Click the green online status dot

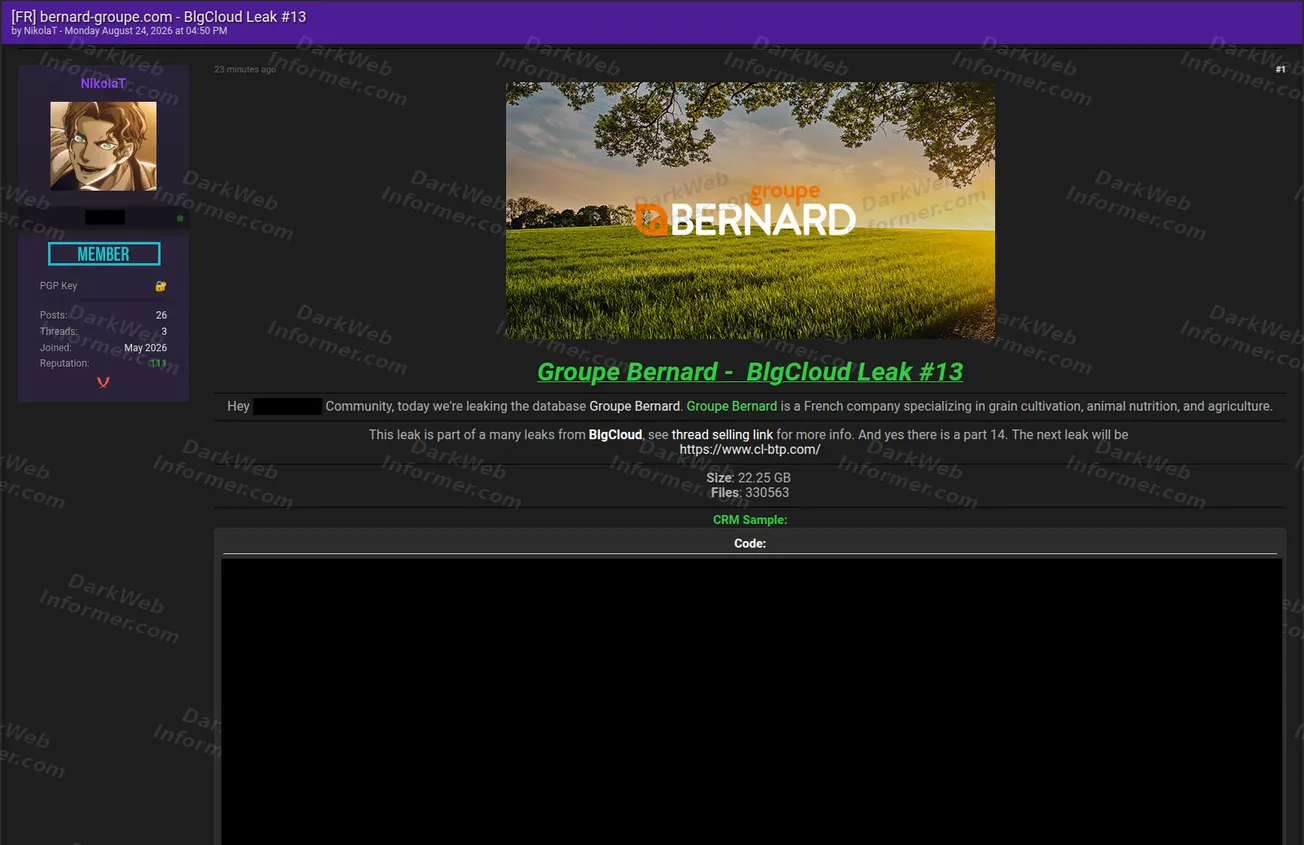point(180,218)
